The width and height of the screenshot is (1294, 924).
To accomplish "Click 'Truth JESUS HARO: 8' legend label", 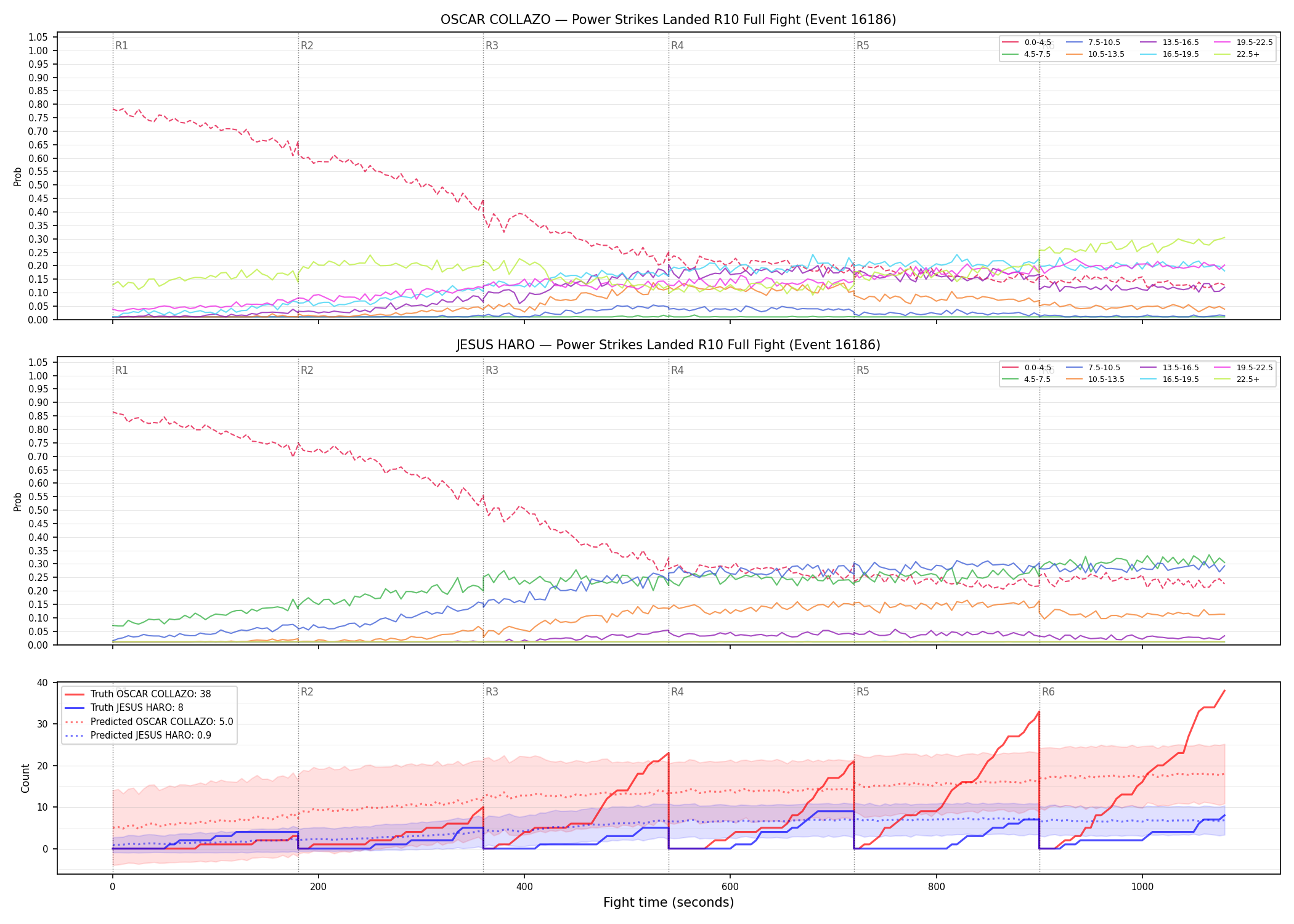I will (x=137, y=708).
